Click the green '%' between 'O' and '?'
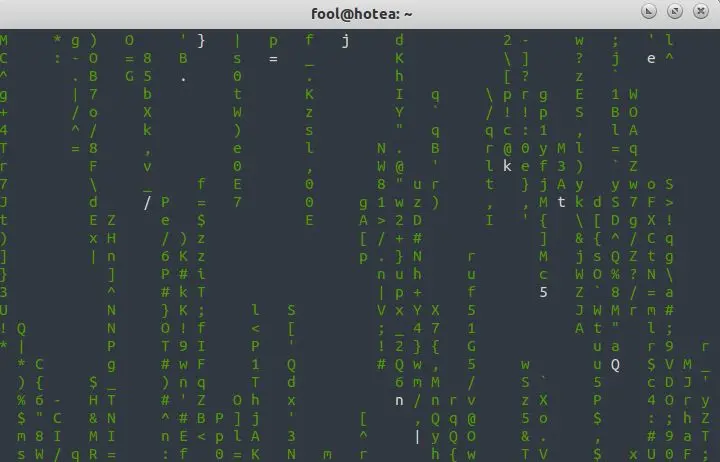720x462 pixels. [x=615, y=274]
